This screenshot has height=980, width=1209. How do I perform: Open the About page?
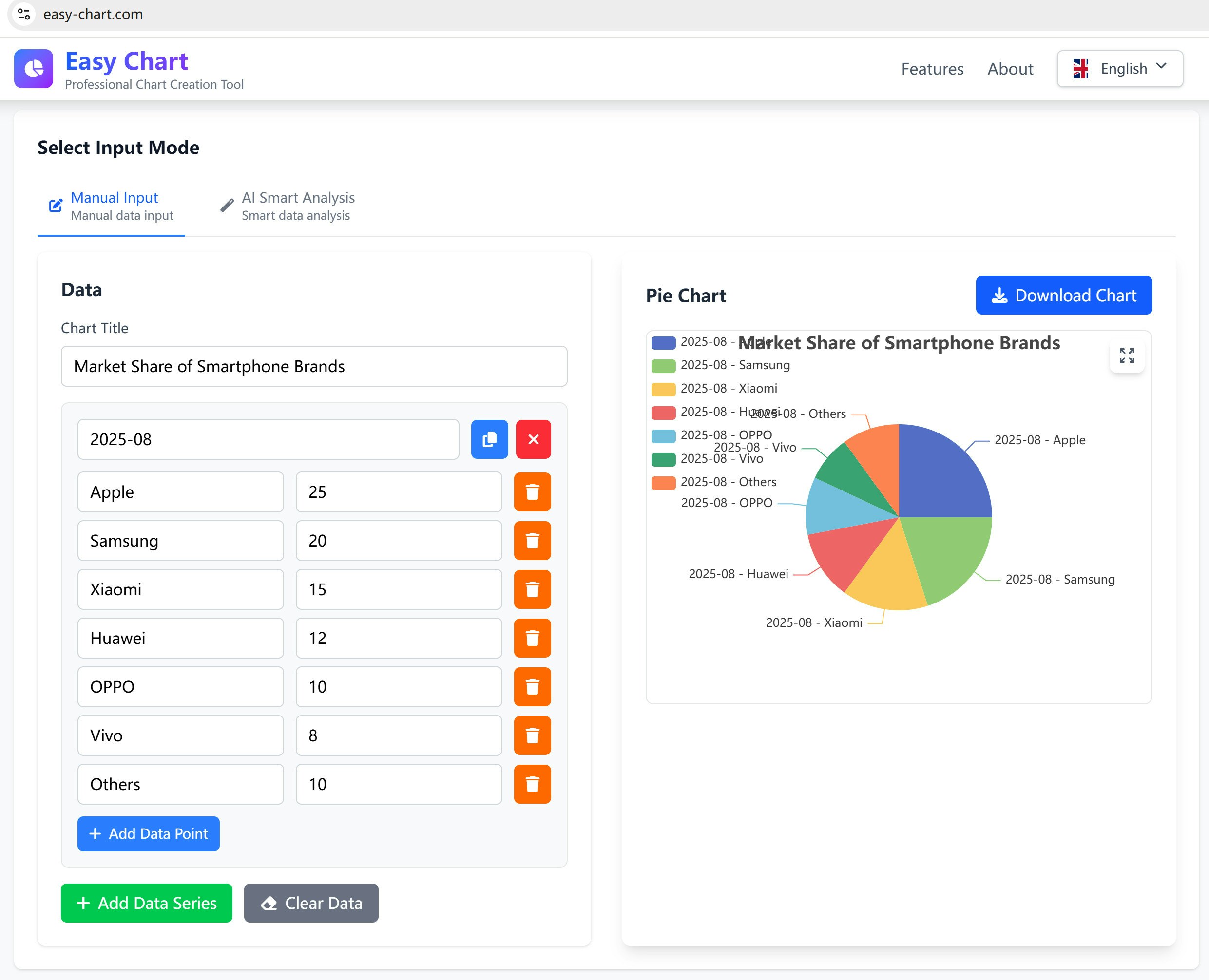point(1010,69)
